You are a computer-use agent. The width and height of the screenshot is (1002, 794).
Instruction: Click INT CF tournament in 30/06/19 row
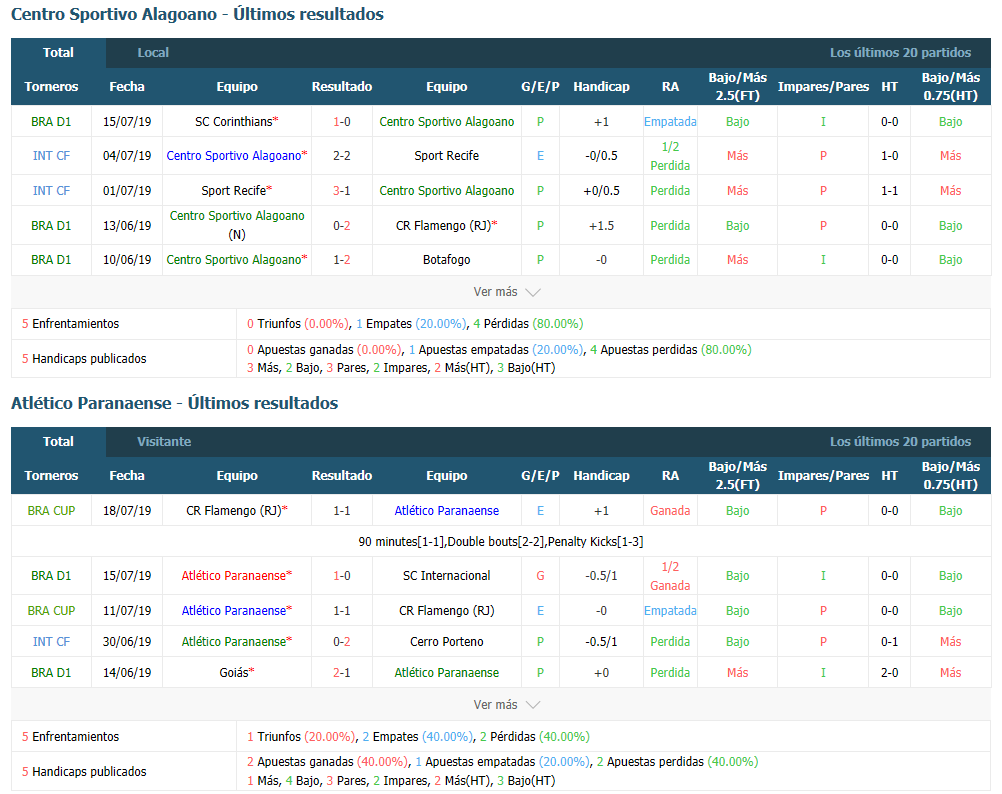[x=51, y=642]
